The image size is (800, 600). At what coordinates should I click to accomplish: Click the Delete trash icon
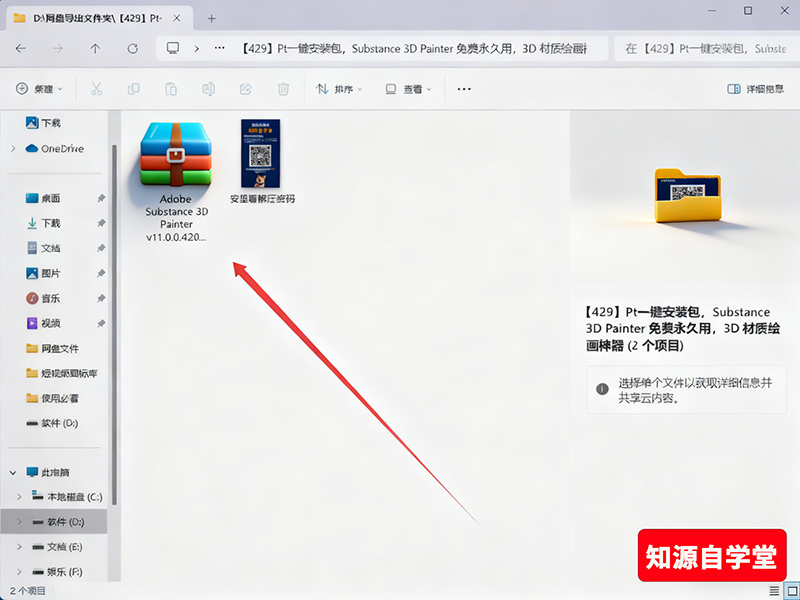[x=283, y=89]
